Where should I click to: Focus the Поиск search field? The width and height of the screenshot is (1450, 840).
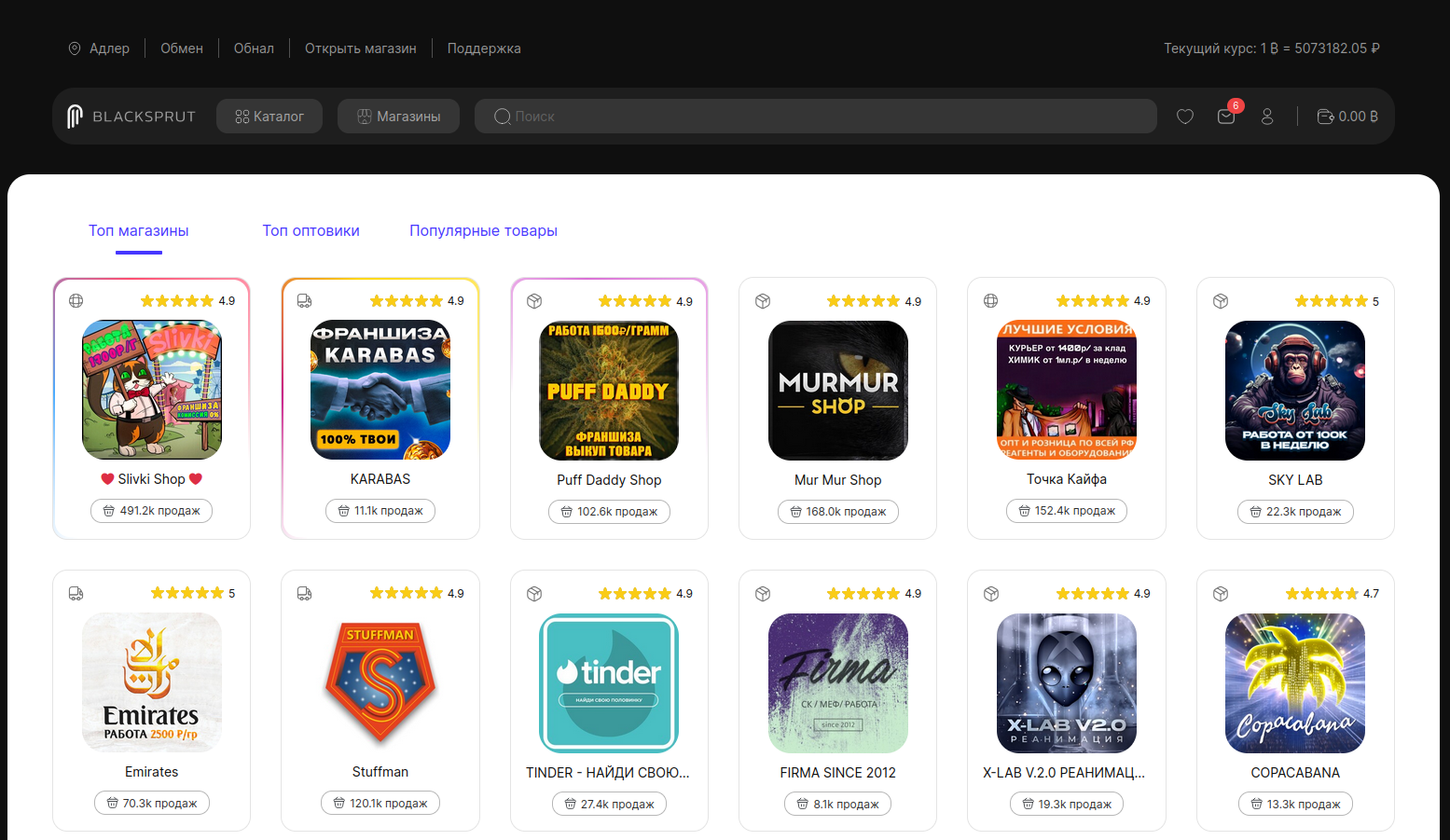(x=816, y=117)
